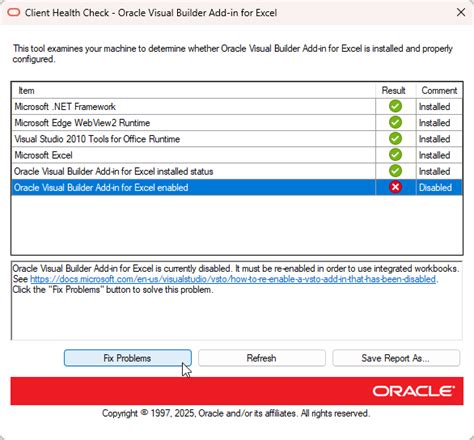Select the Microsoft .NET Framework row
The width and height of the screenshot is (474, 440).
(x=237, y=107)
